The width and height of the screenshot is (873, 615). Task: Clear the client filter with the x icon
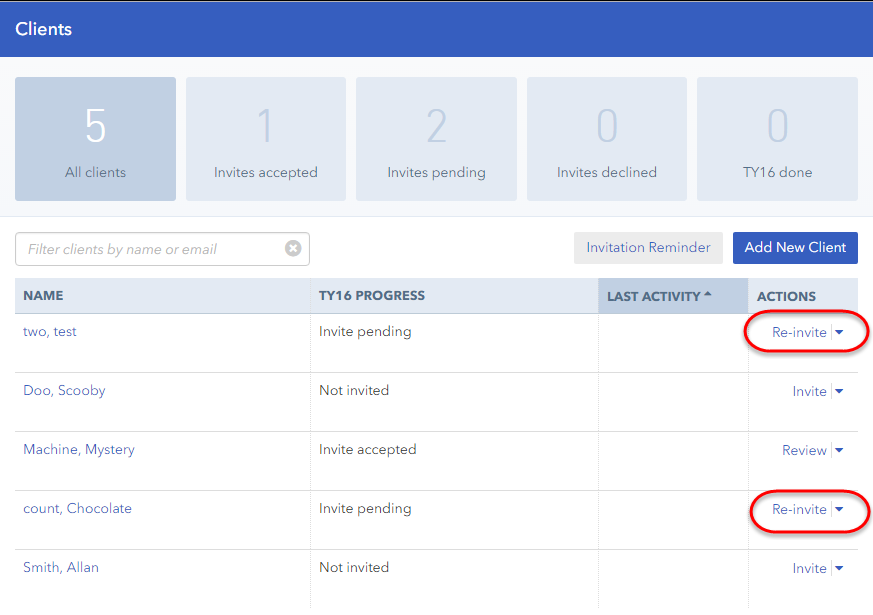[x=293, y=248]
